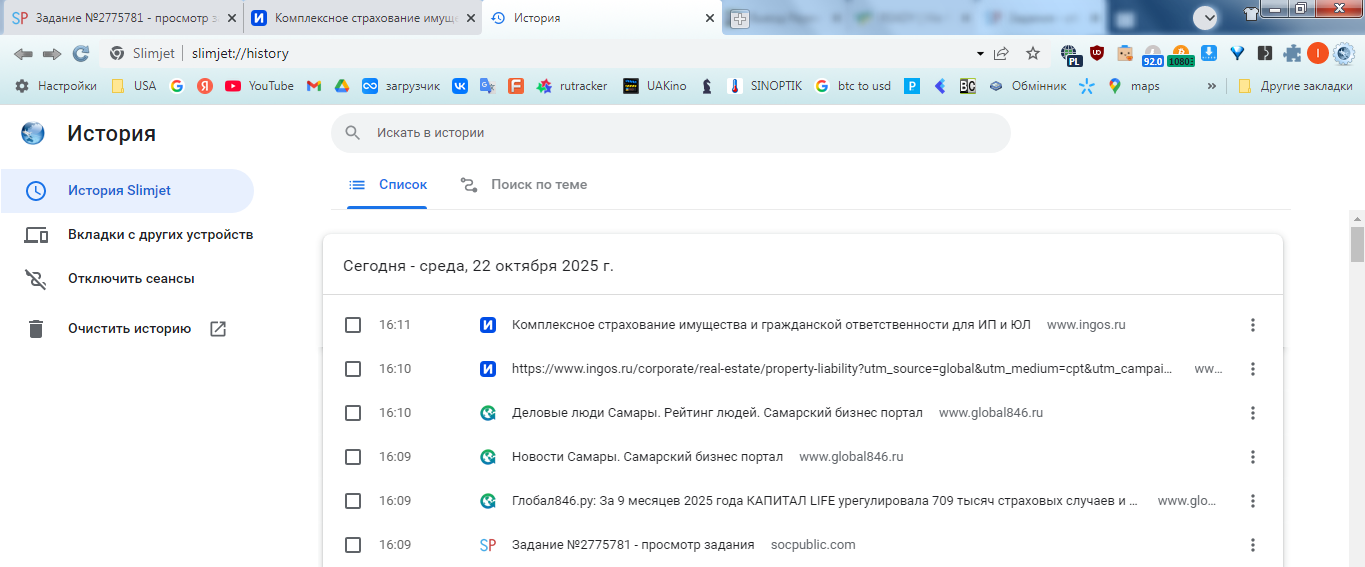
Task: Open the Другие закладки folder
Action: pyautogui.click(x=1295, y=86)
